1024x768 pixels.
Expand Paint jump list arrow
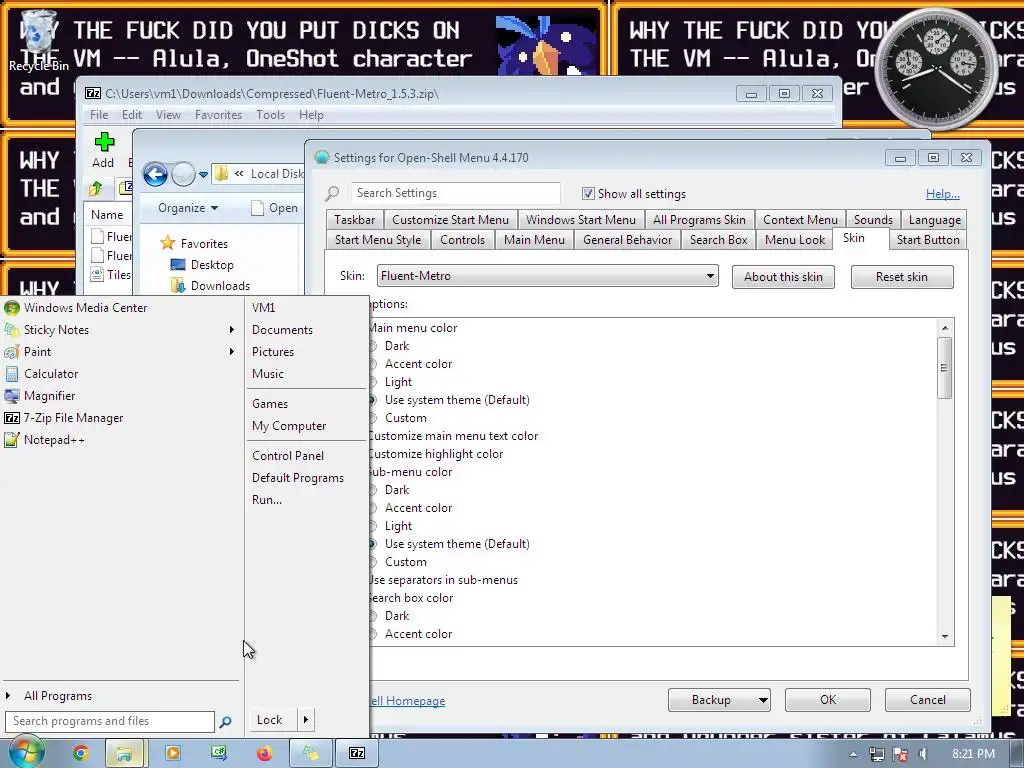pyautogui.click(x=231, y=351)
